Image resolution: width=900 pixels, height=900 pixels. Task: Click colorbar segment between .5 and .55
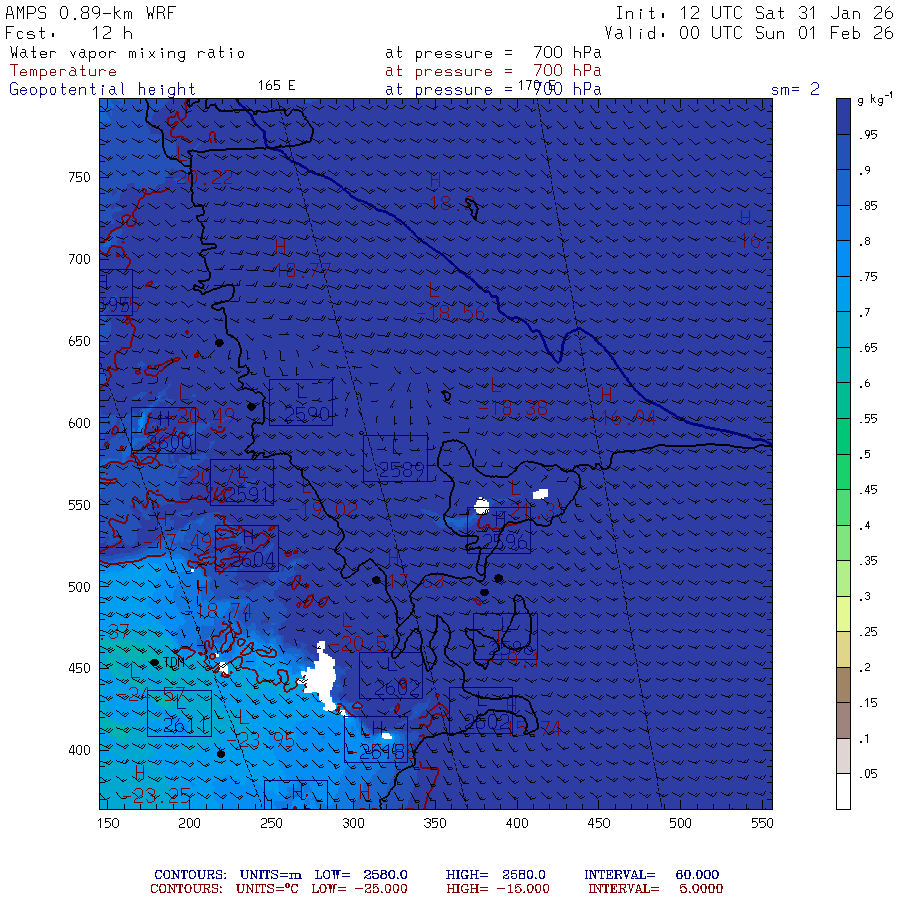843,436
